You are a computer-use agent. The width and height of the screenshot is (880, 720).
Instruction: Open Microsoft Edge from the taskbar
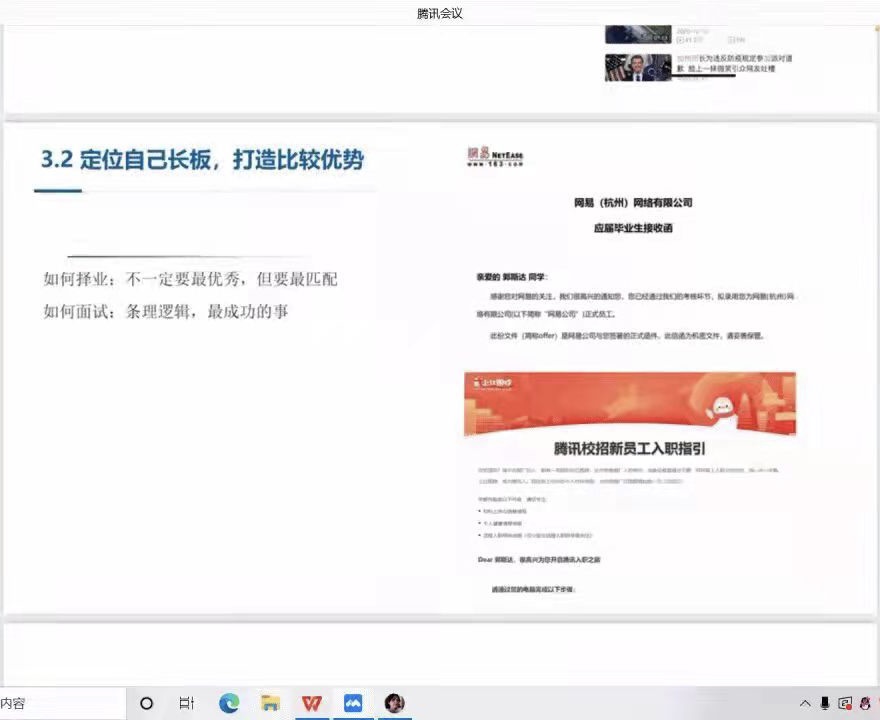coord(229,703)
